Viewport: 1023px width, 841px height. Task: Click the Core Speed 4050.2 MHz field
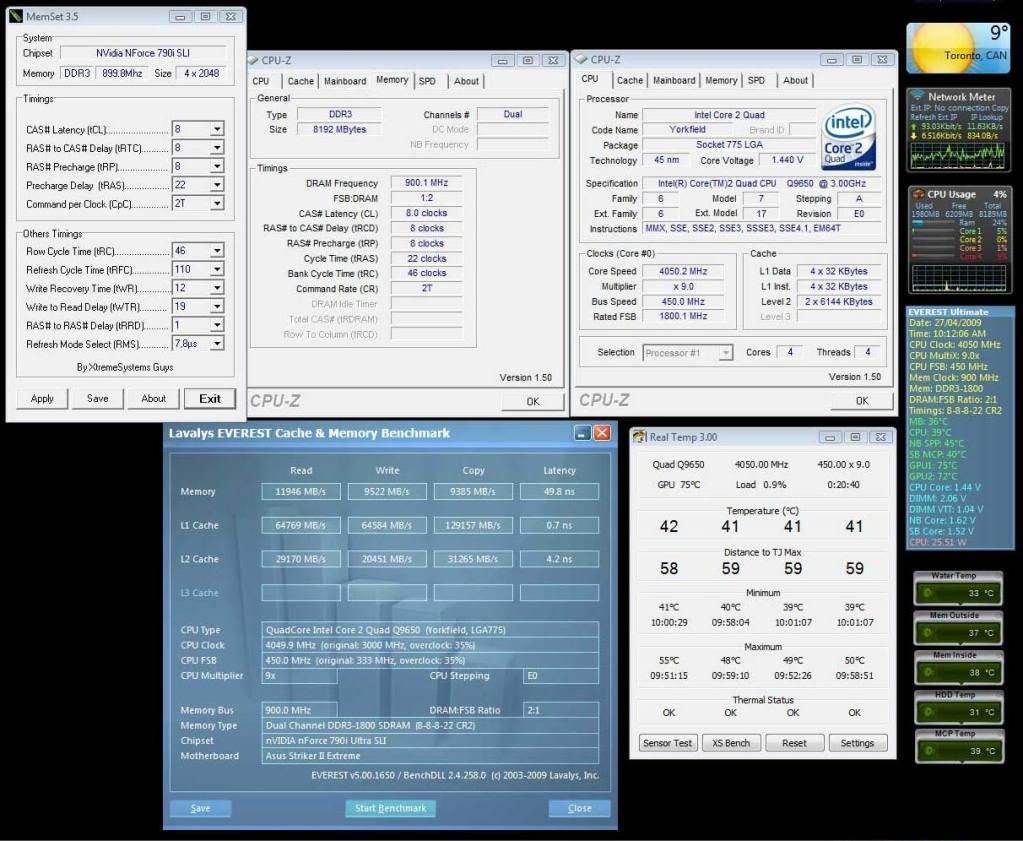point(682,271)
